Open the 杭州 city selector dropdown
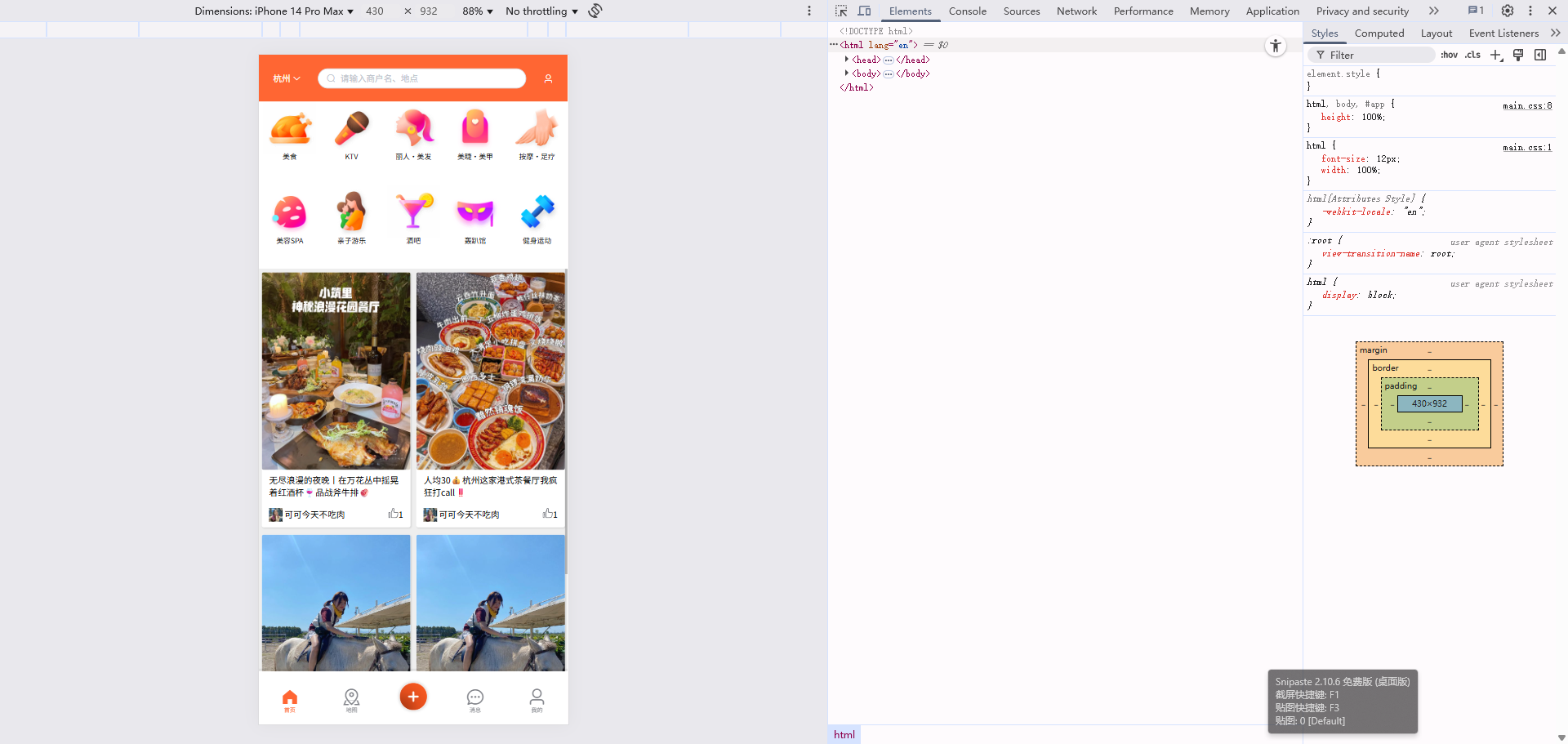 (287, 78)
